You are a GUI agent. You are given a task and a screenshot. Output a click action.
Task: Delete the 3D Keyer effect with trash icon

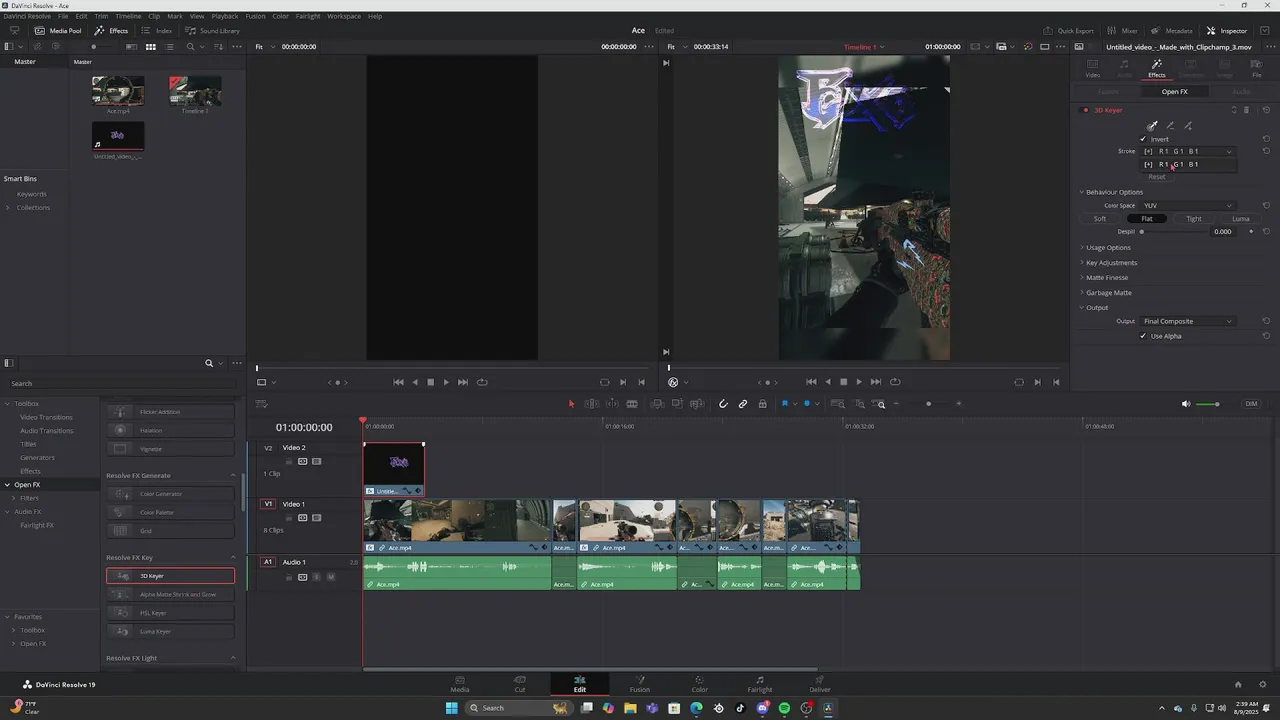[x=1246, y=110]
